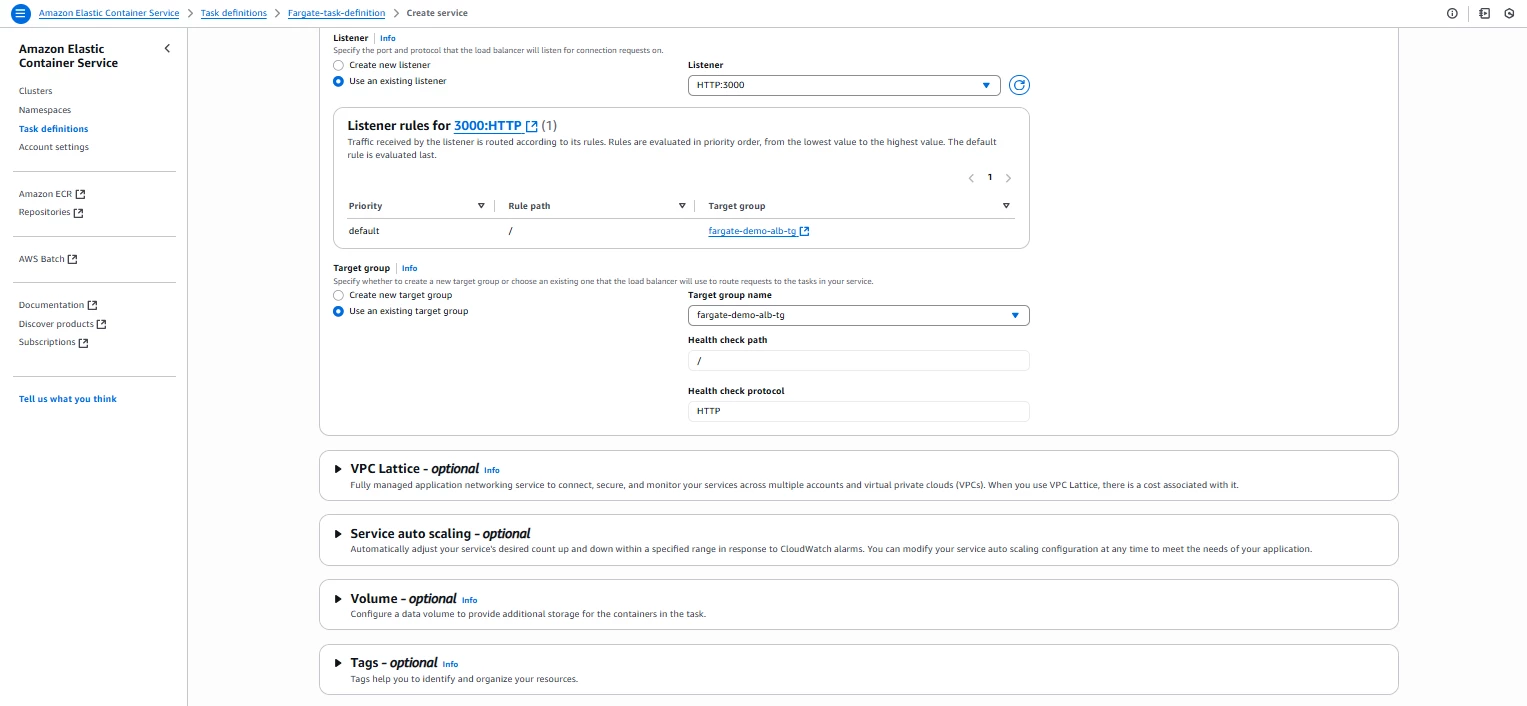1527x706 pixels.
Task: Select Use an existing target group option
Action: click(x=338, y=311)
